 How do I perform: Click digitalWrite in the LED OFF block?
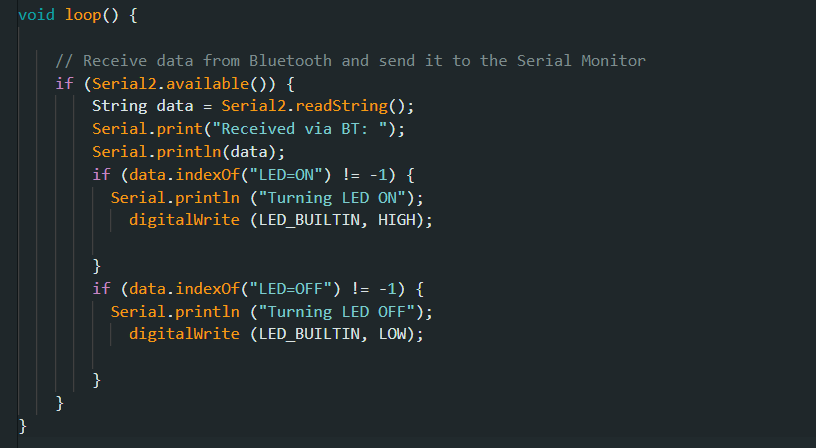click(x=184, y=334)
